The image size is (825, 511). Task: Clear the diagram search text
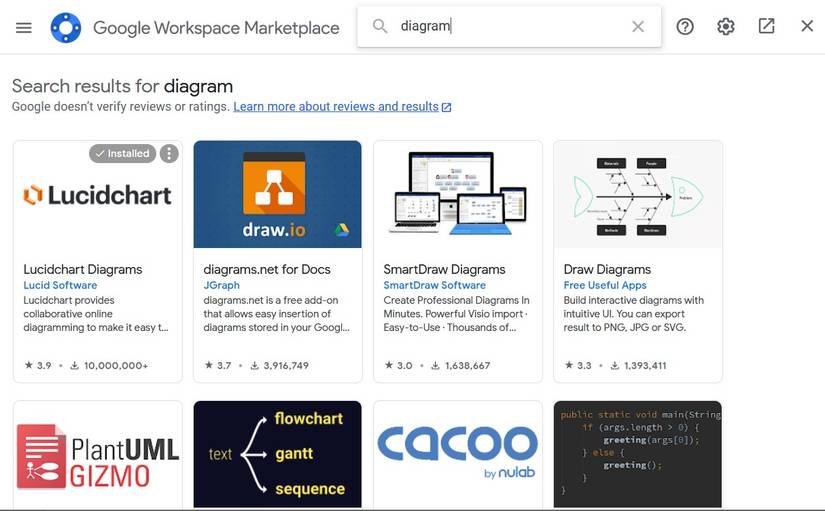pos(638,26)
